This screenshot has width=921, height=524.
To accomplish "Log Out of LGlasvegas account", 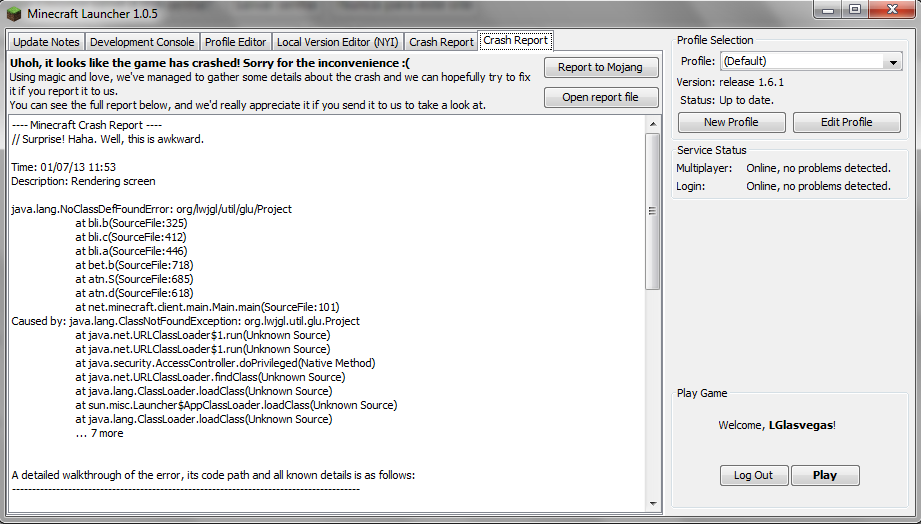I will click(x=754, y=475).
